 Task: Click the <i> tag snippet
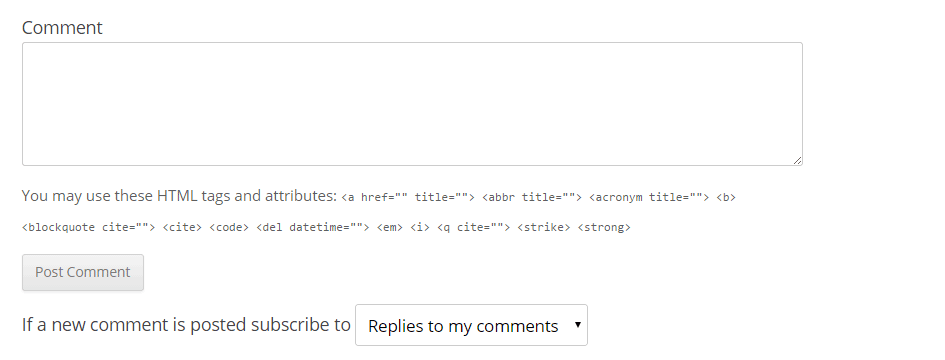pos(420,227)
